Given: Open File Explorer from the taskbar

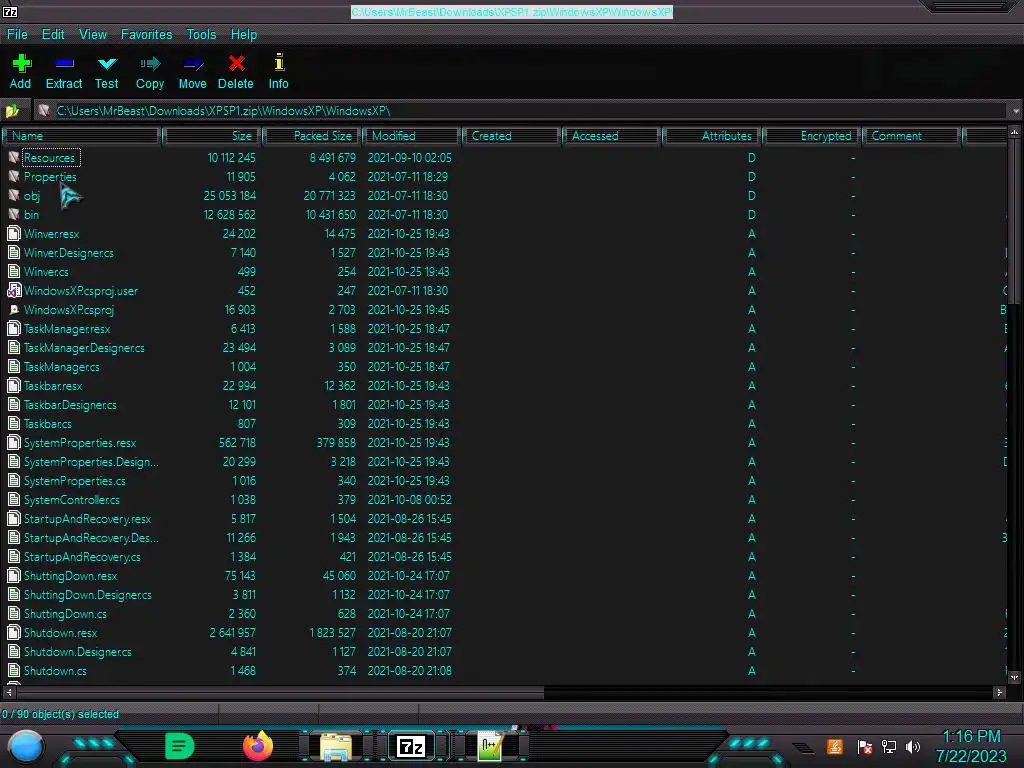Looking at the screenshot, I should [x=336, y=746].
